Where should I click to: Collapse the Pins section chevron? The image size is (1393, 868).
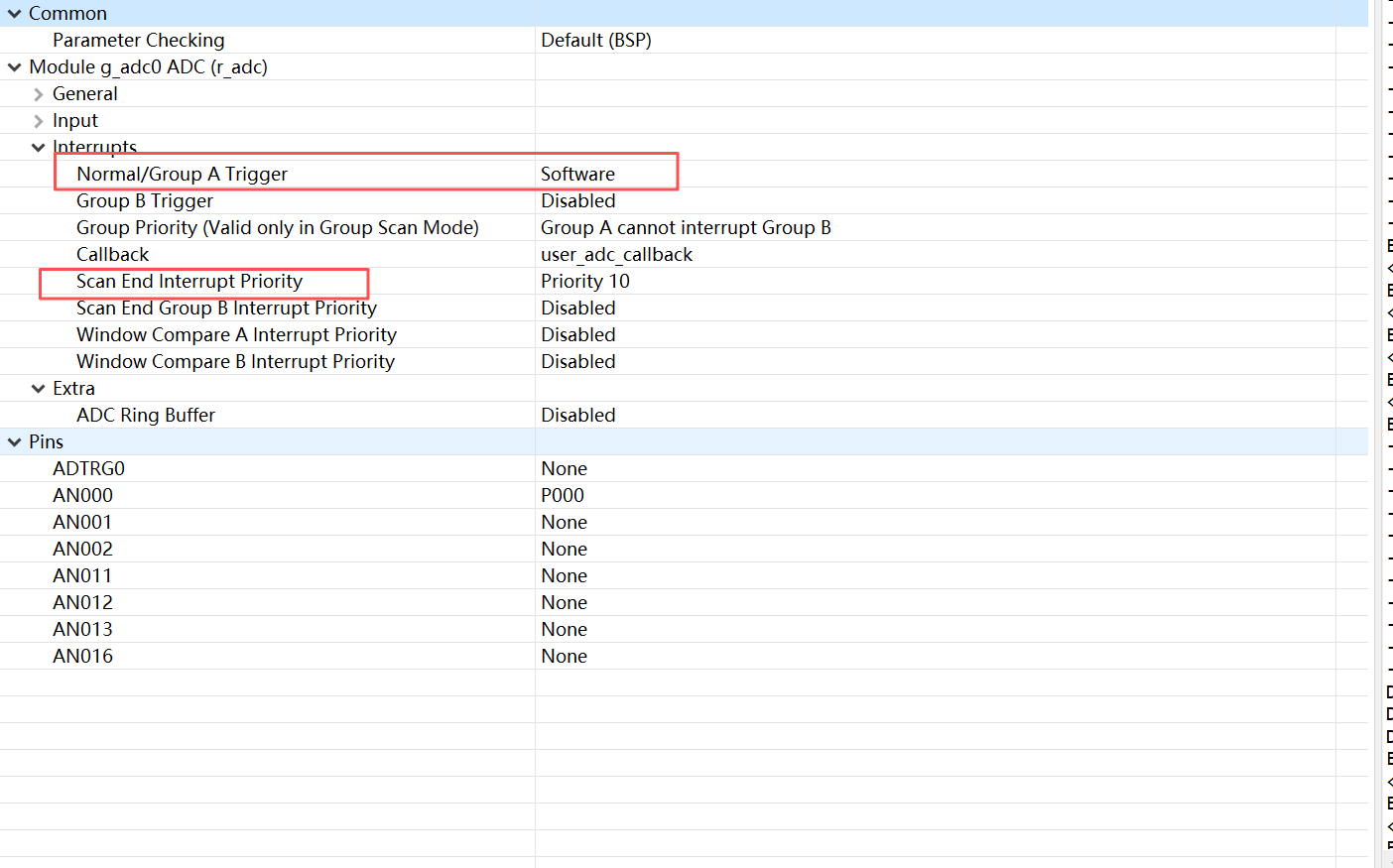[14, 442]
